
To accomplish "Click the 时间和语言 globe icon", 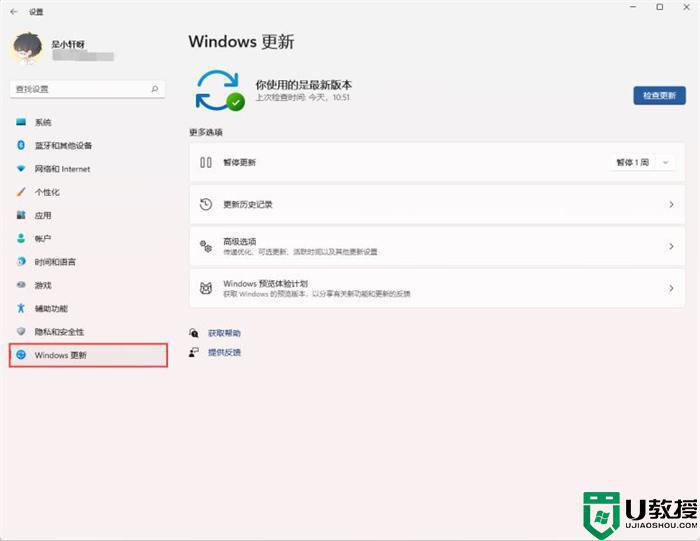I will pos(21,262).
